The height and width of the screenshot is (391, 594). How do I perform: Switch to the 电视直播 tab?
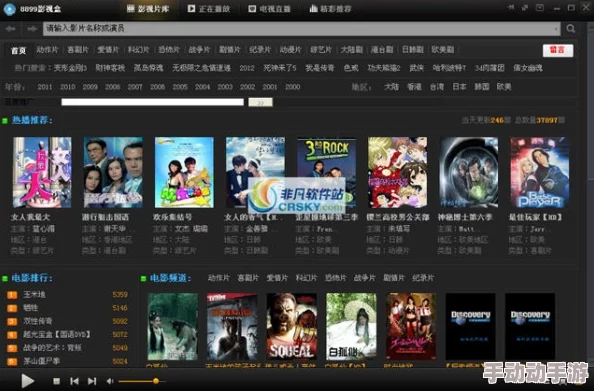269,9
